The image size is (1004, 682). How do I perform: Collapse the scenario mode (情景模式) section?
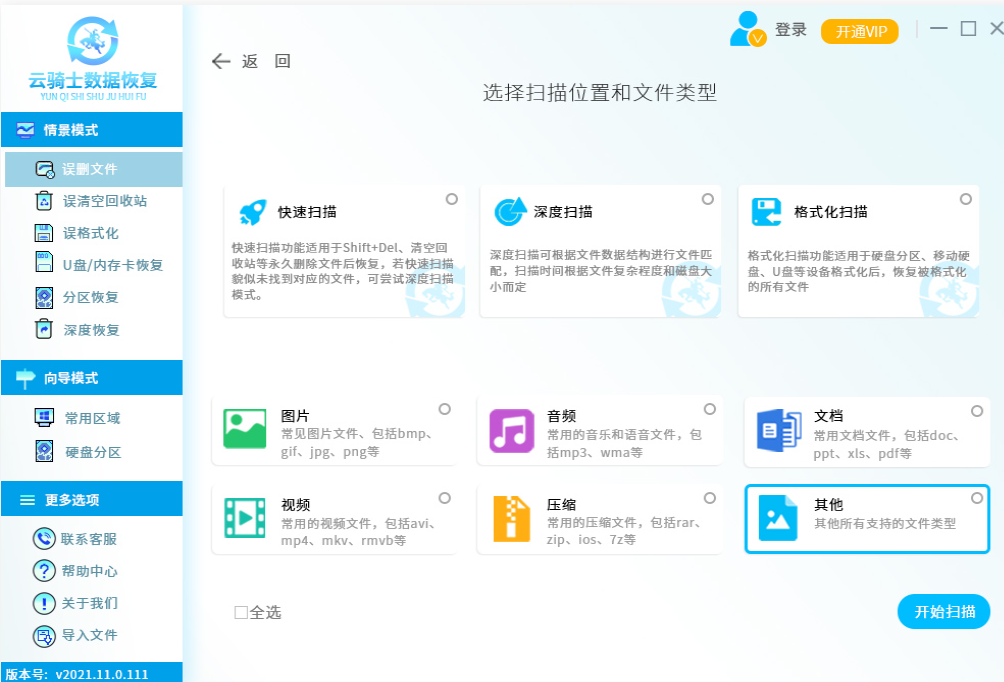(x=91, y=130)
